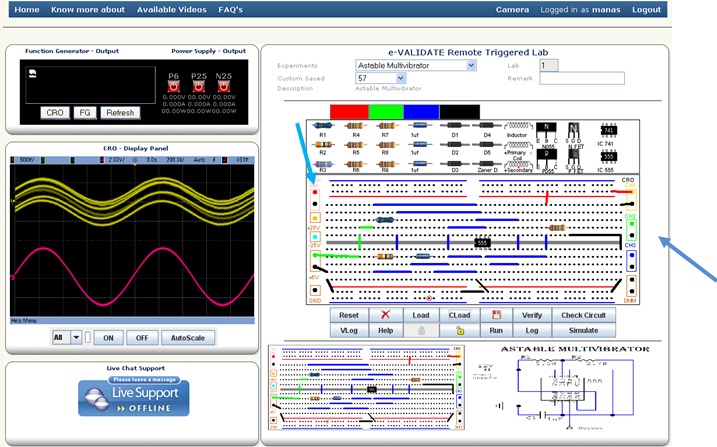Select the IC 555 component icon
Screen dimensions: 717x447
coord(609,162)
